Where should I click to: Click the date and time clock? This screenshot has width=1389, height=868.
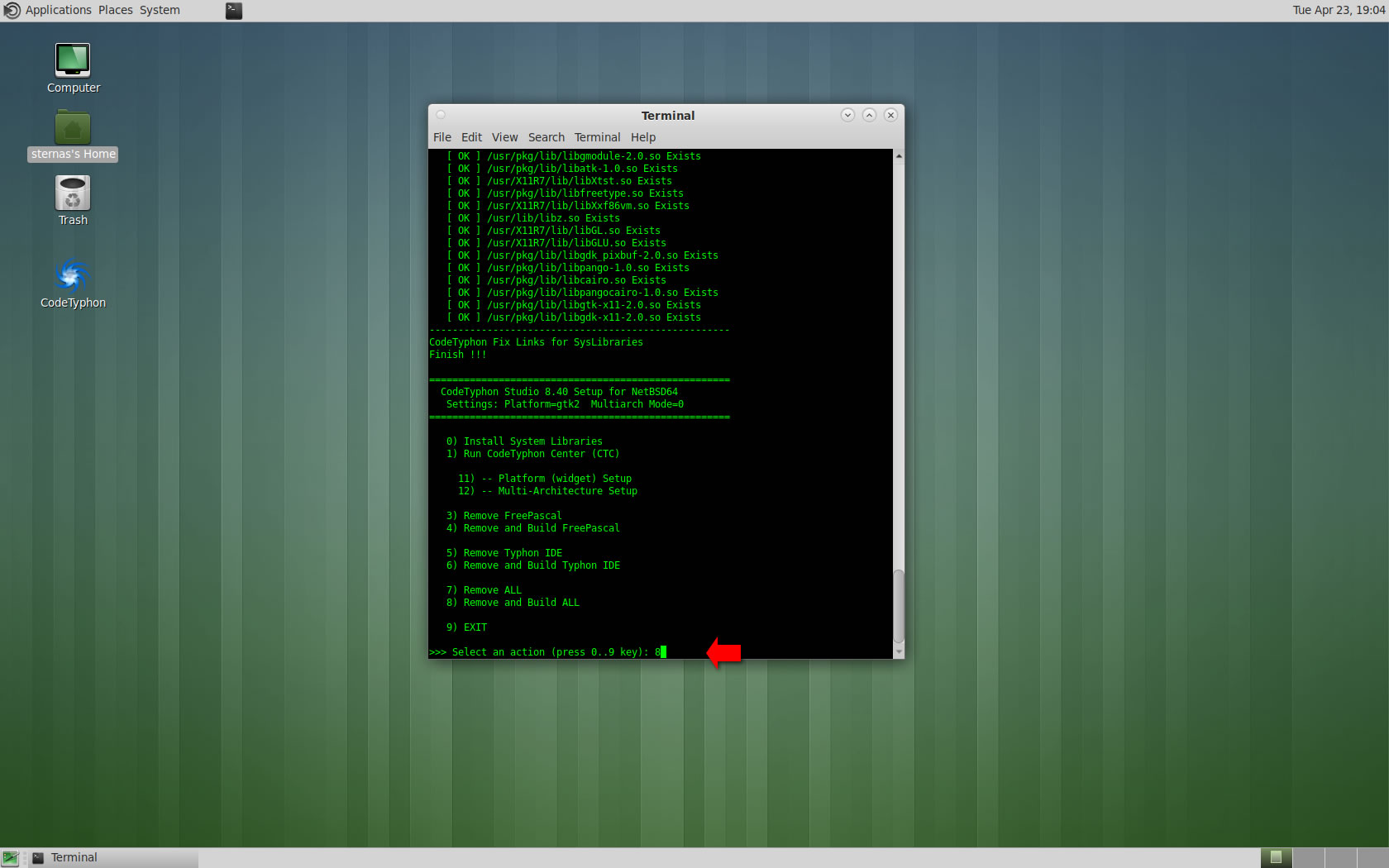[1339, 10]
